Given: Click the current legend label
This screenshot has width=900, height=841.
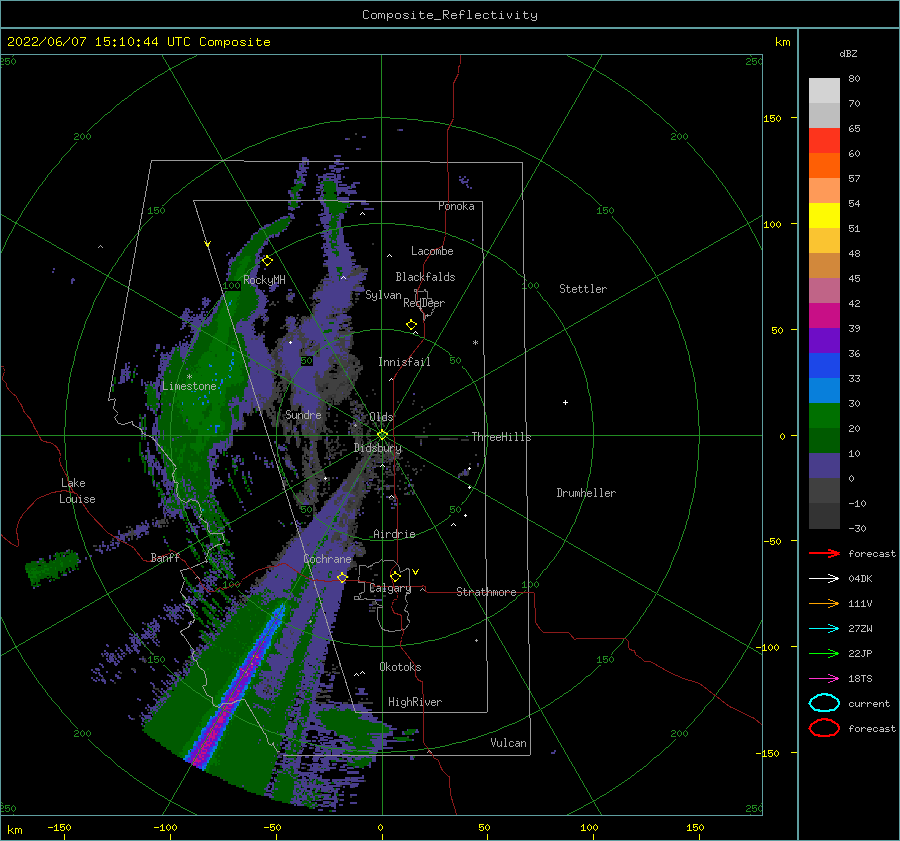Looking at the screenshot, I should [x=869, y=703].
